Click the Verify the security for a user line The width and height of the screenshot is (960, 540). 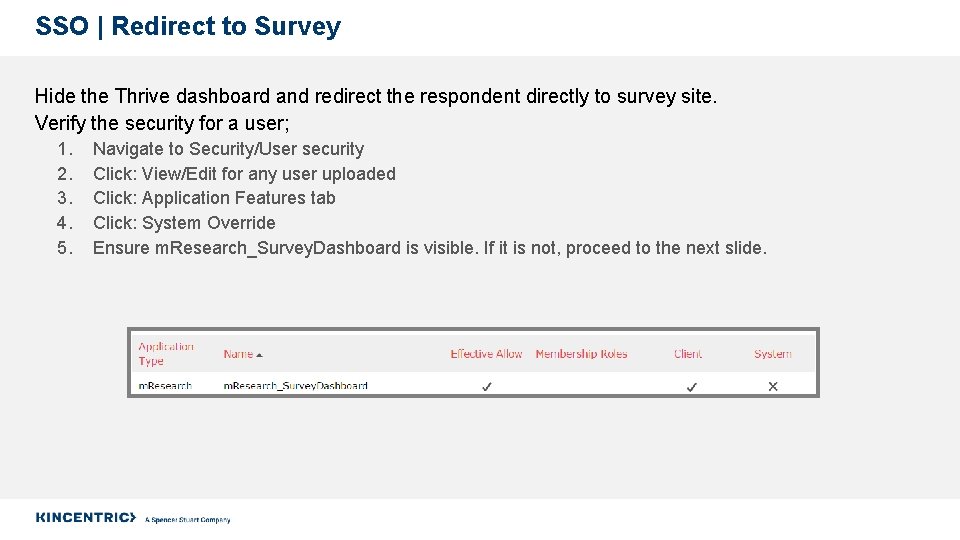pos(162,123)
